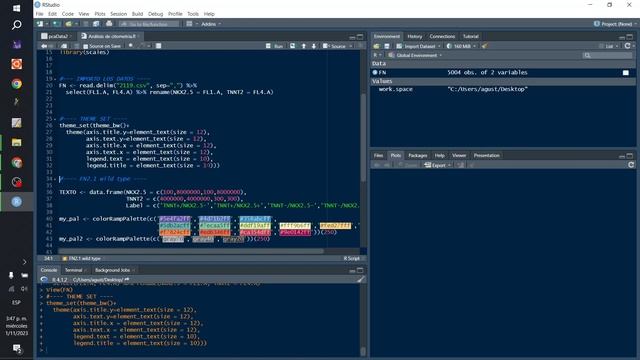Collapse FN2.1 wild type section fold

point(56,179)
